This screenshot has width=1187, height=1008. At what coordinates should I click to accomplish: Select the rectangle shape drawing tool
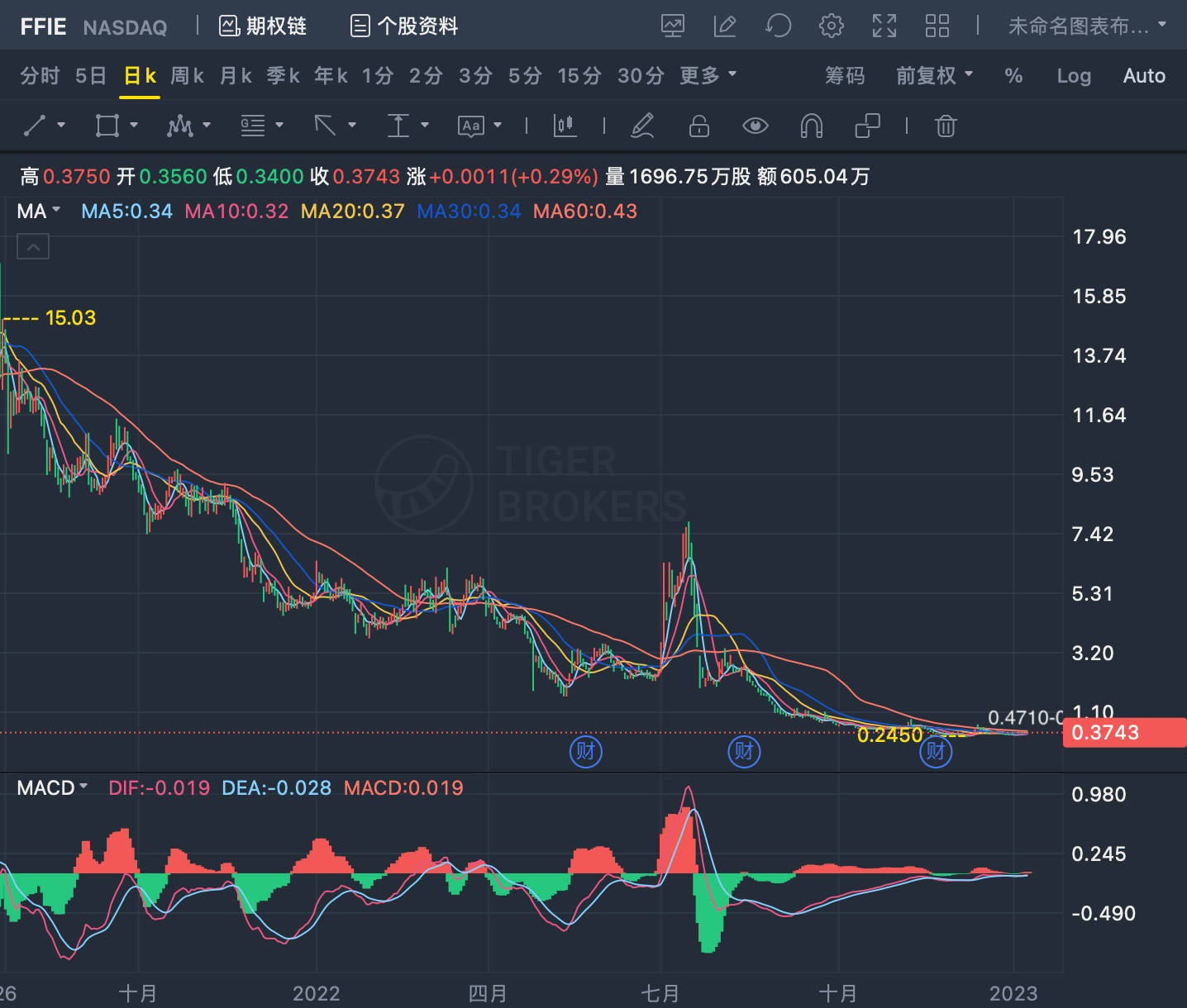point(107,126)
